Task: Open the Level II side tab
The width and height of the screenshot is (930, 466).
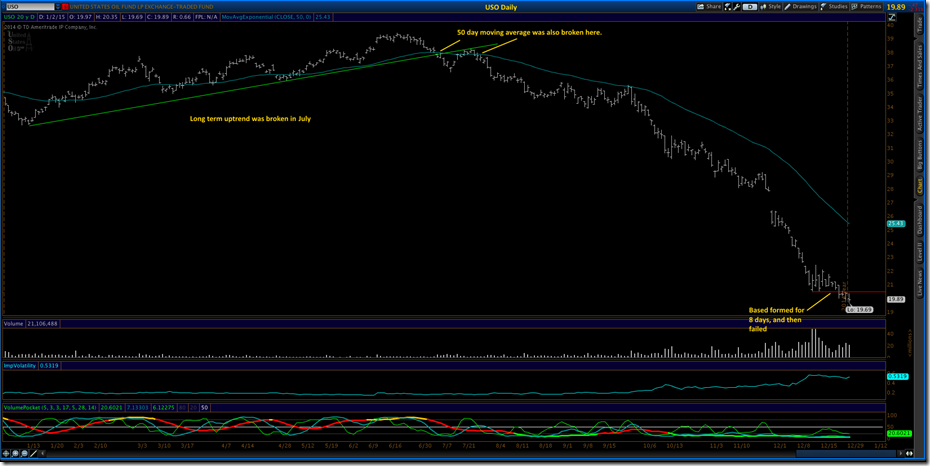Action: (x=920, y=254)
